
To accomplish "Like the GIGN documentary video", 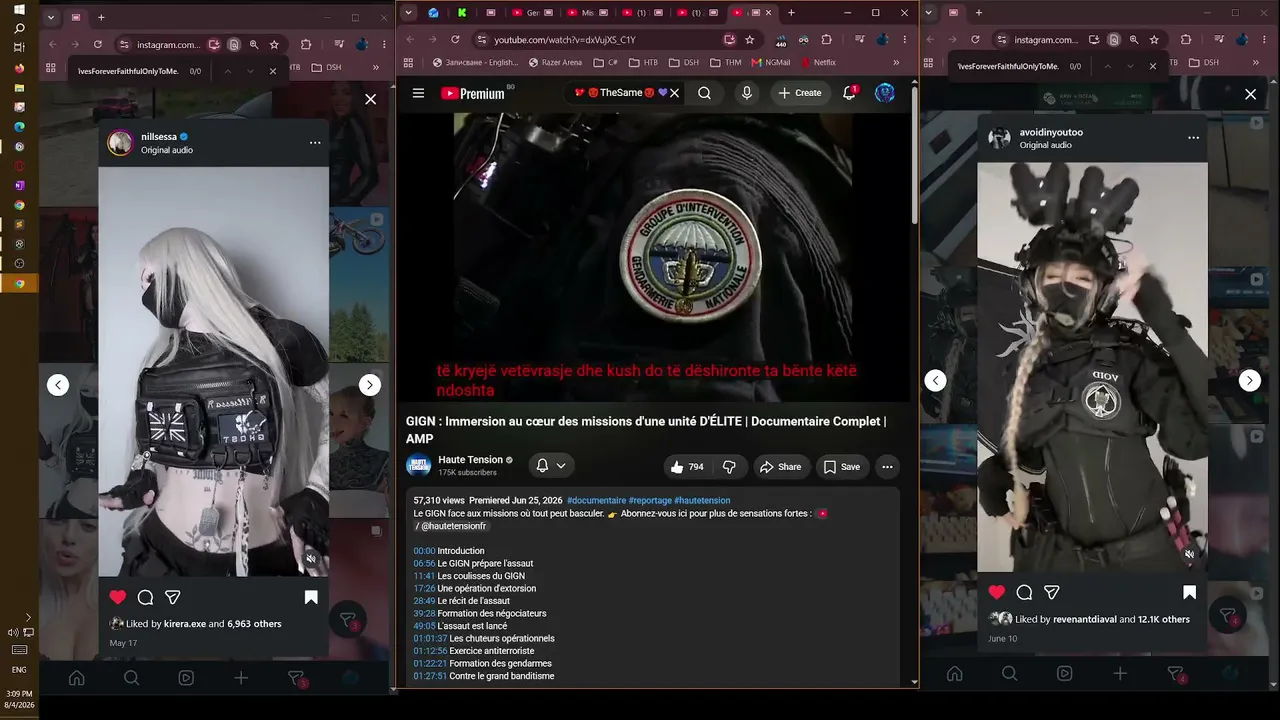I will 687,467.
